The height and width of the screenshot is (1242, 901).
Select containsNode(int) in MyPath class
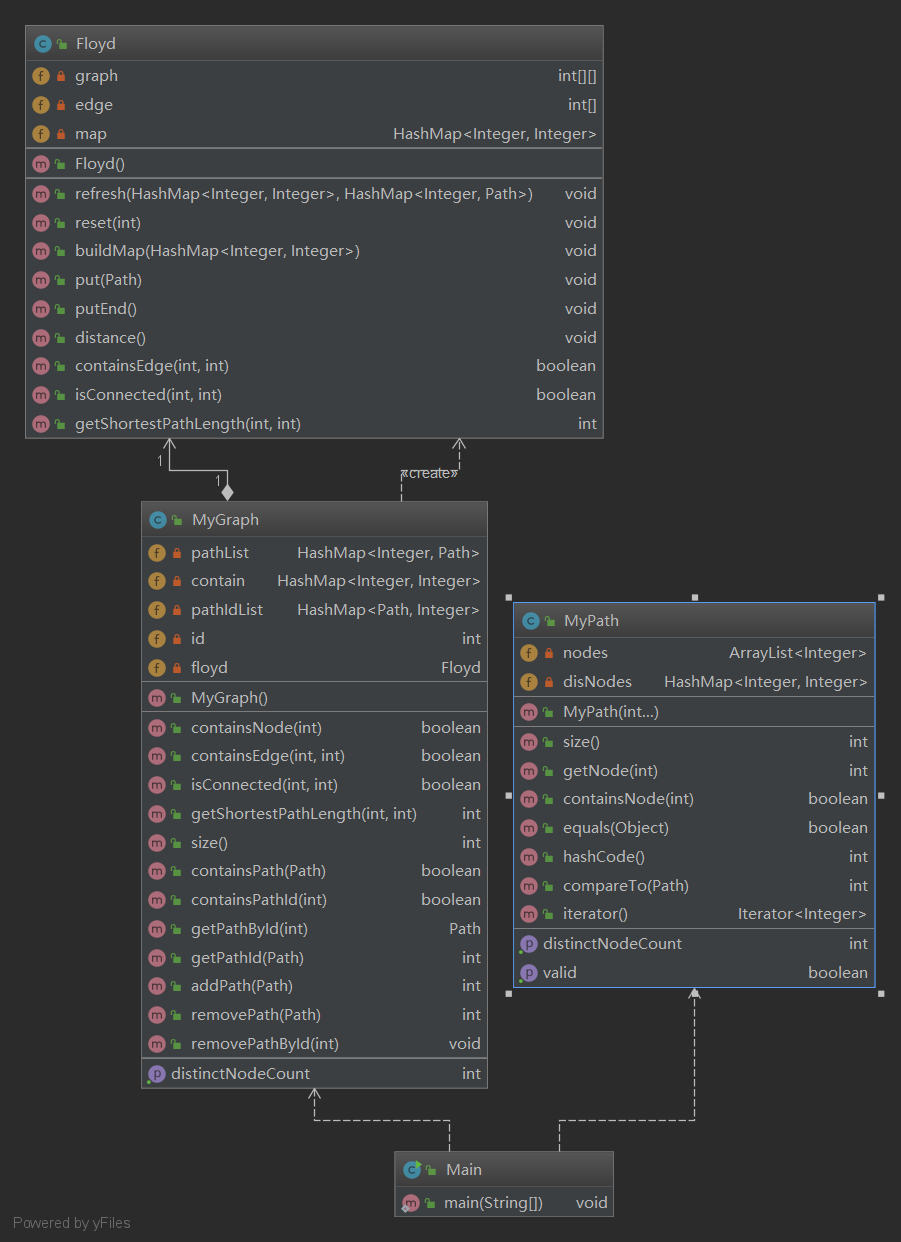(x=694, y=799)
